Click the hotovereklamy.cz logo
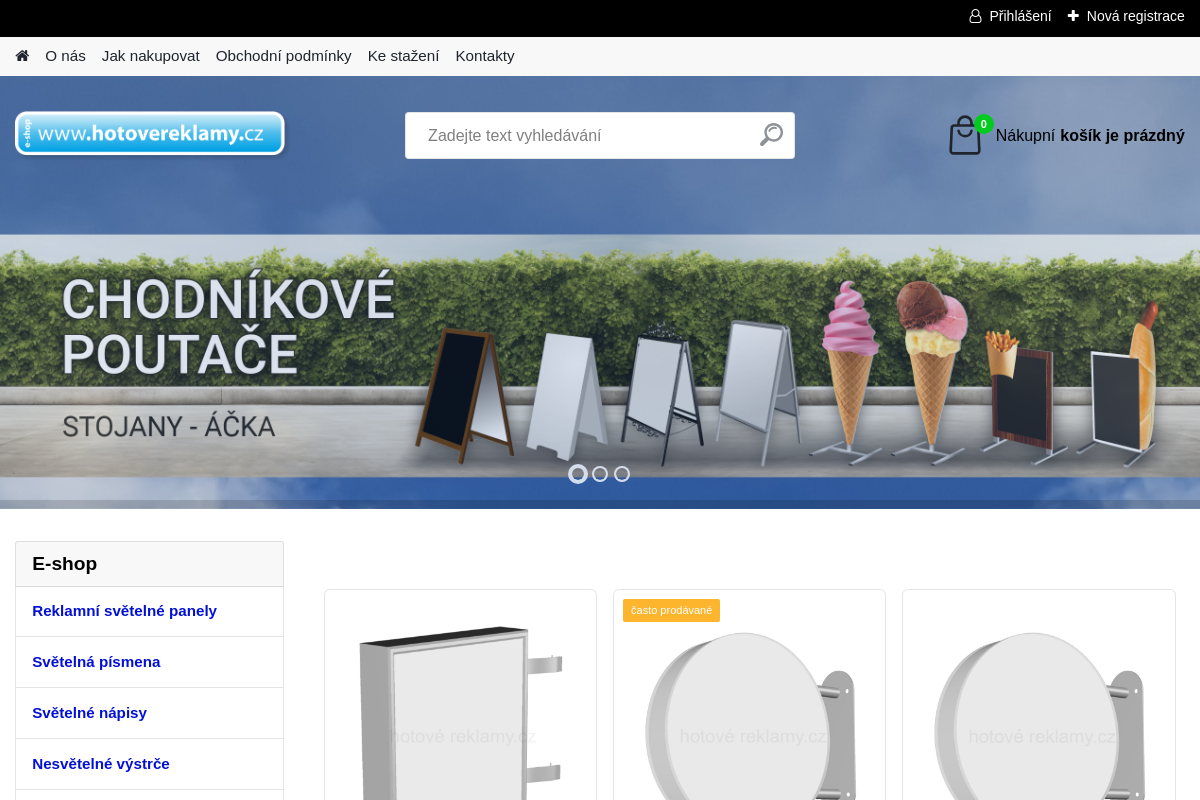1200x800 pixels. point(150,133)
